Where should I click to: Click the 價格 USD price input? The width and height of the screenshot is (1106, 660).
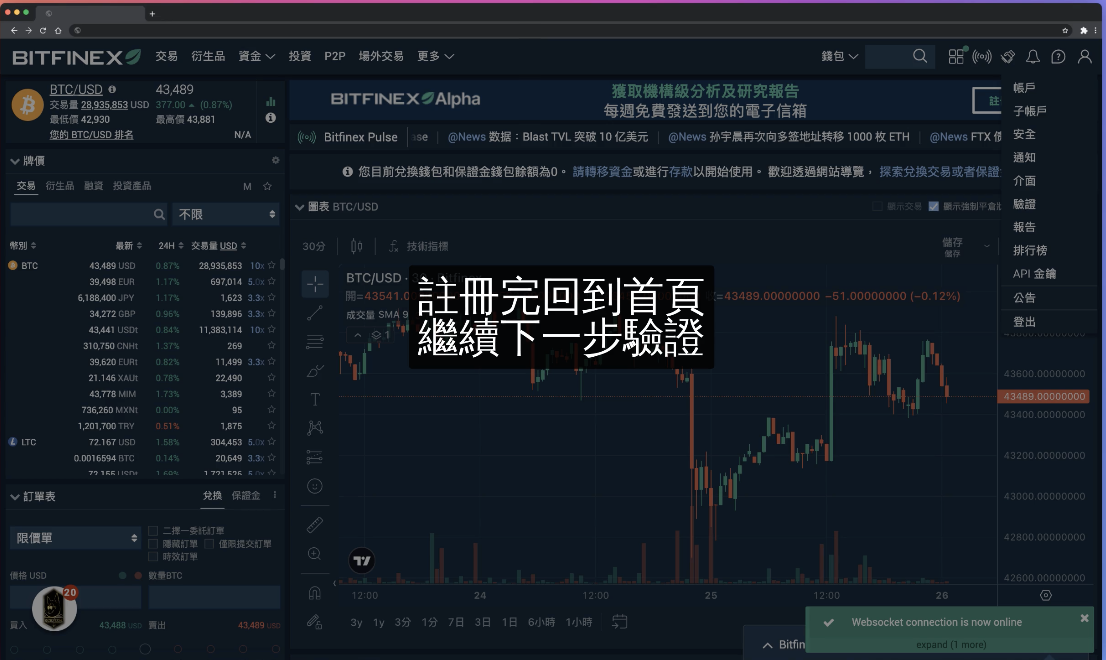(75, 597)
